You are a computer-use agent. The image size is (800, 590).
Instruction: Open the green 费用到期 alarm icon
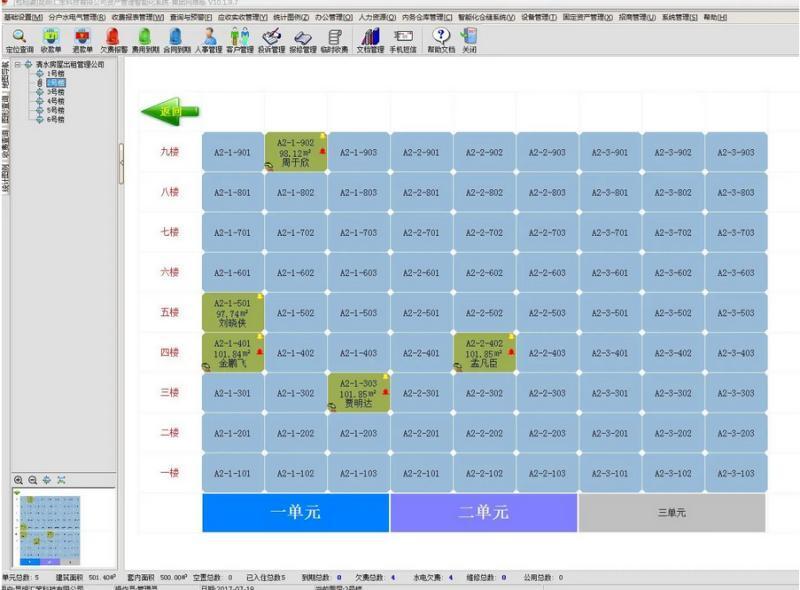[x=145, y=40]
